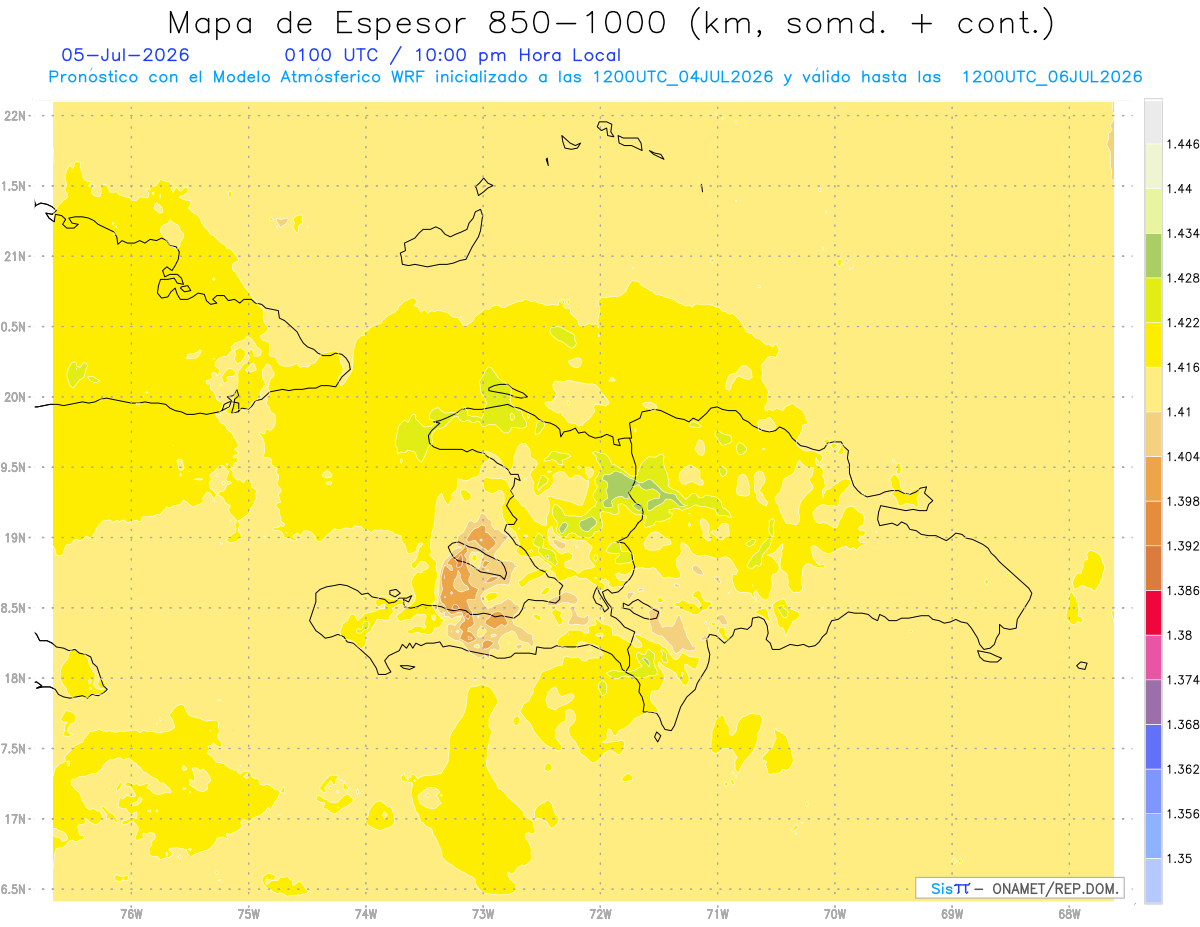Select the date label '05-Jul-2026'
The height and width of the screenshot is (927, 1200).
coord(125,56)
